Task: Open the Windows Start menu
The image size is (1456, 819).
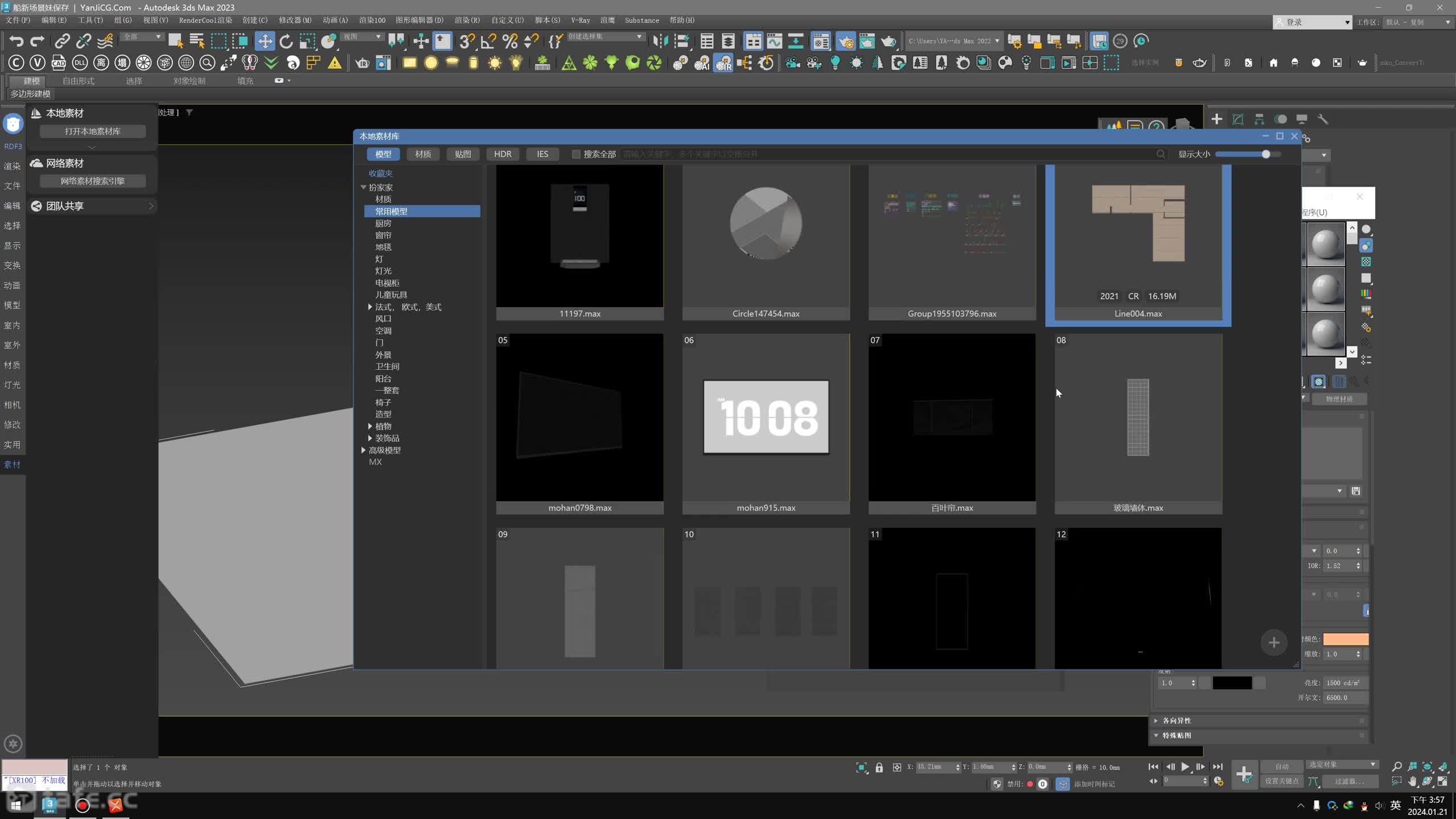Action: pos(16,805)
